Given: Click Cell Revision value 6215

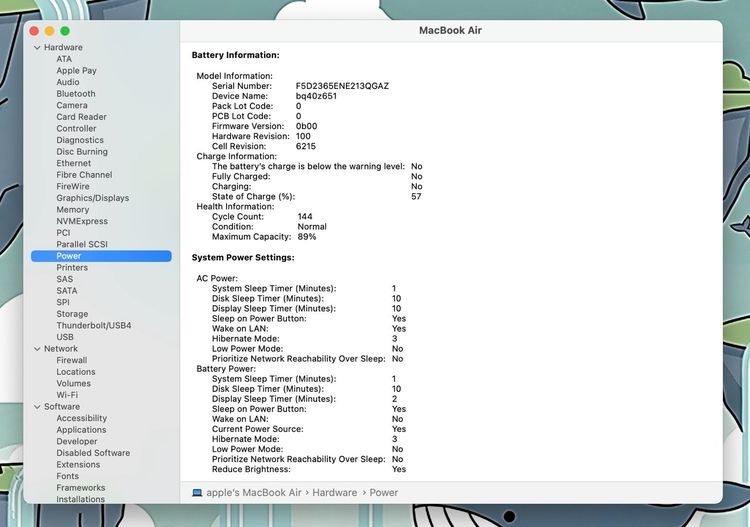Looking at the screenshot, I should (x=306, y=146).
